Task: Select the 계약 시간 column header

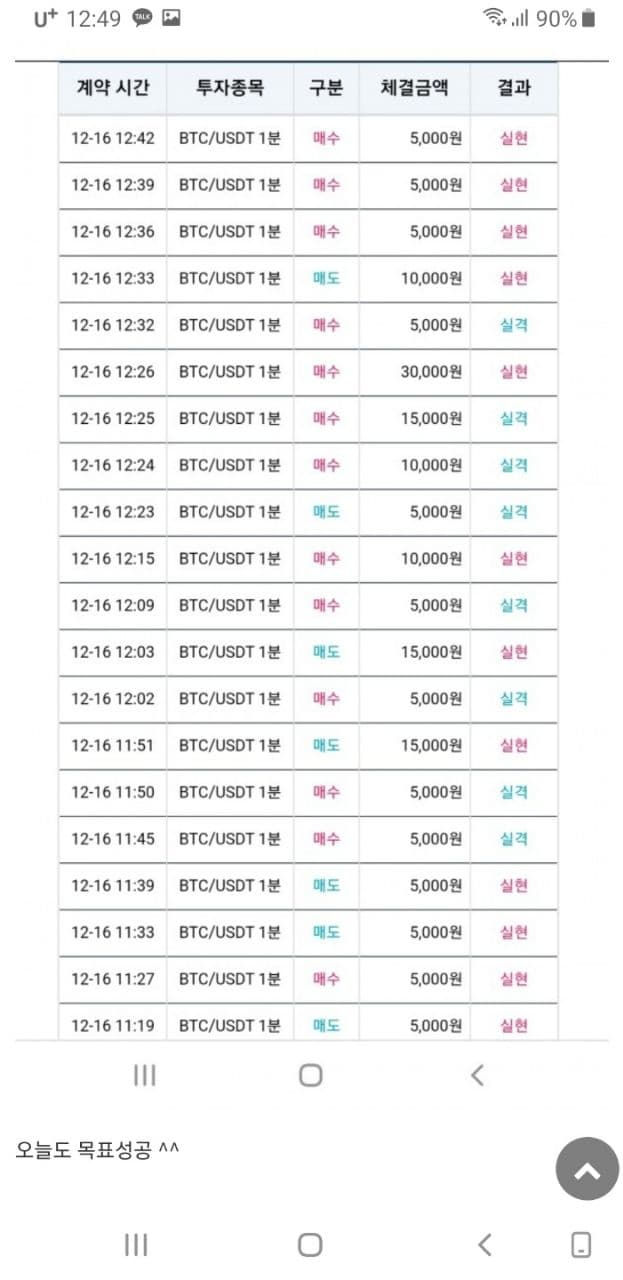Action: click(113, 88)
